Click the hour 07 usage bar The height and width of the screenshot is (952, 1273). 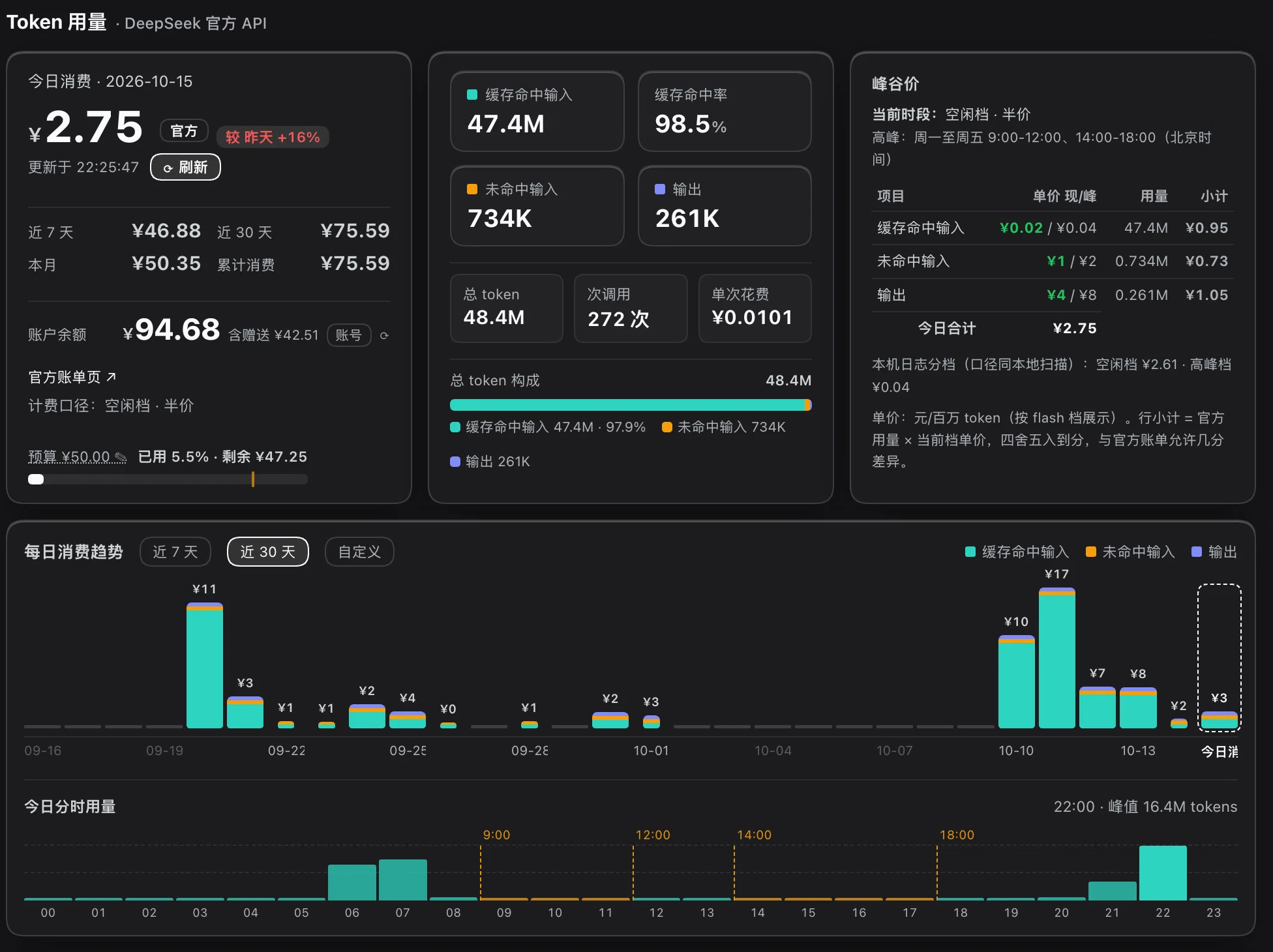[x=403, y=880]
